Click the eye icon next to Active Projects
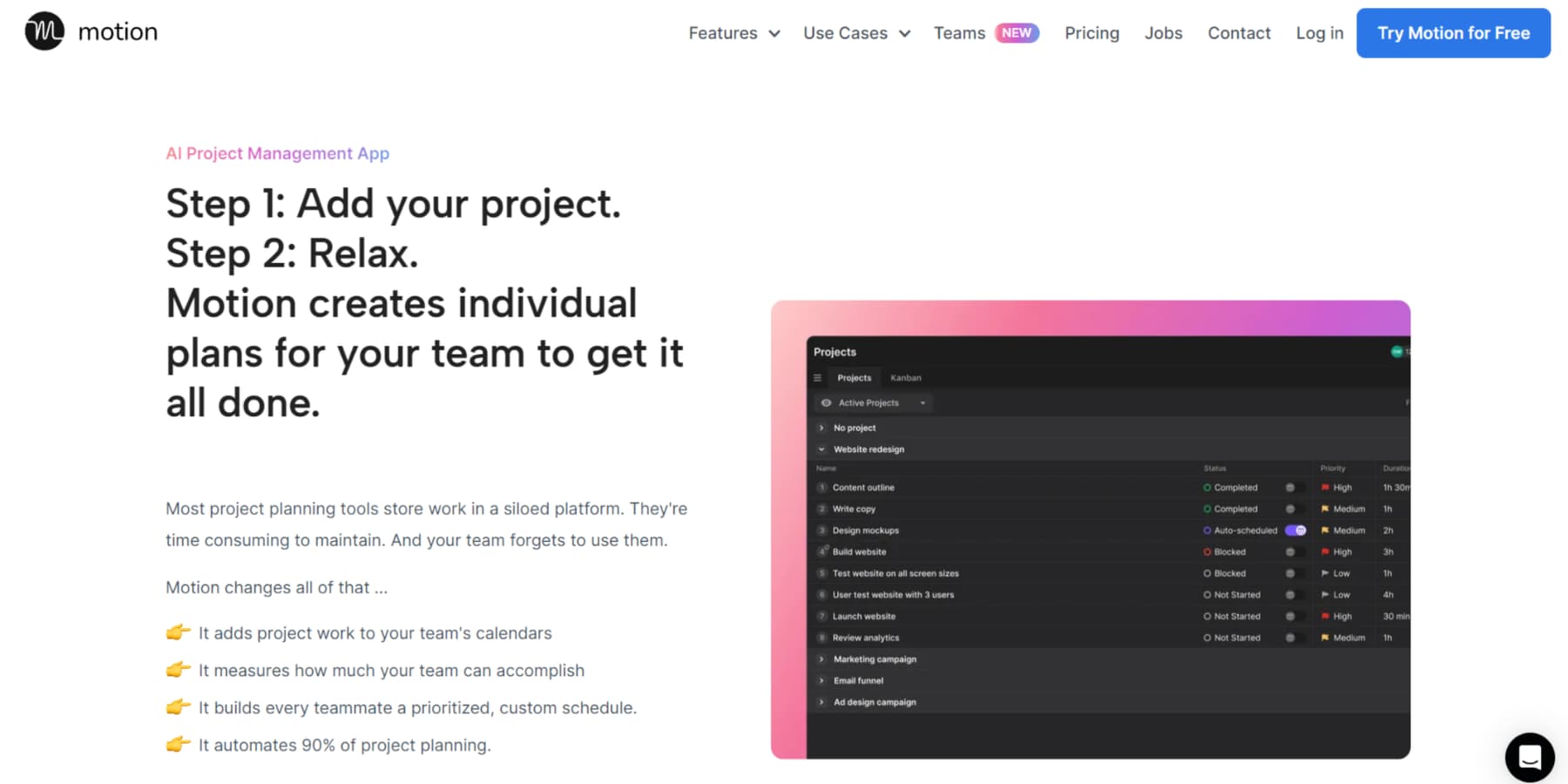This screenshot has width=1568, height=784. (x=826, y=402)
